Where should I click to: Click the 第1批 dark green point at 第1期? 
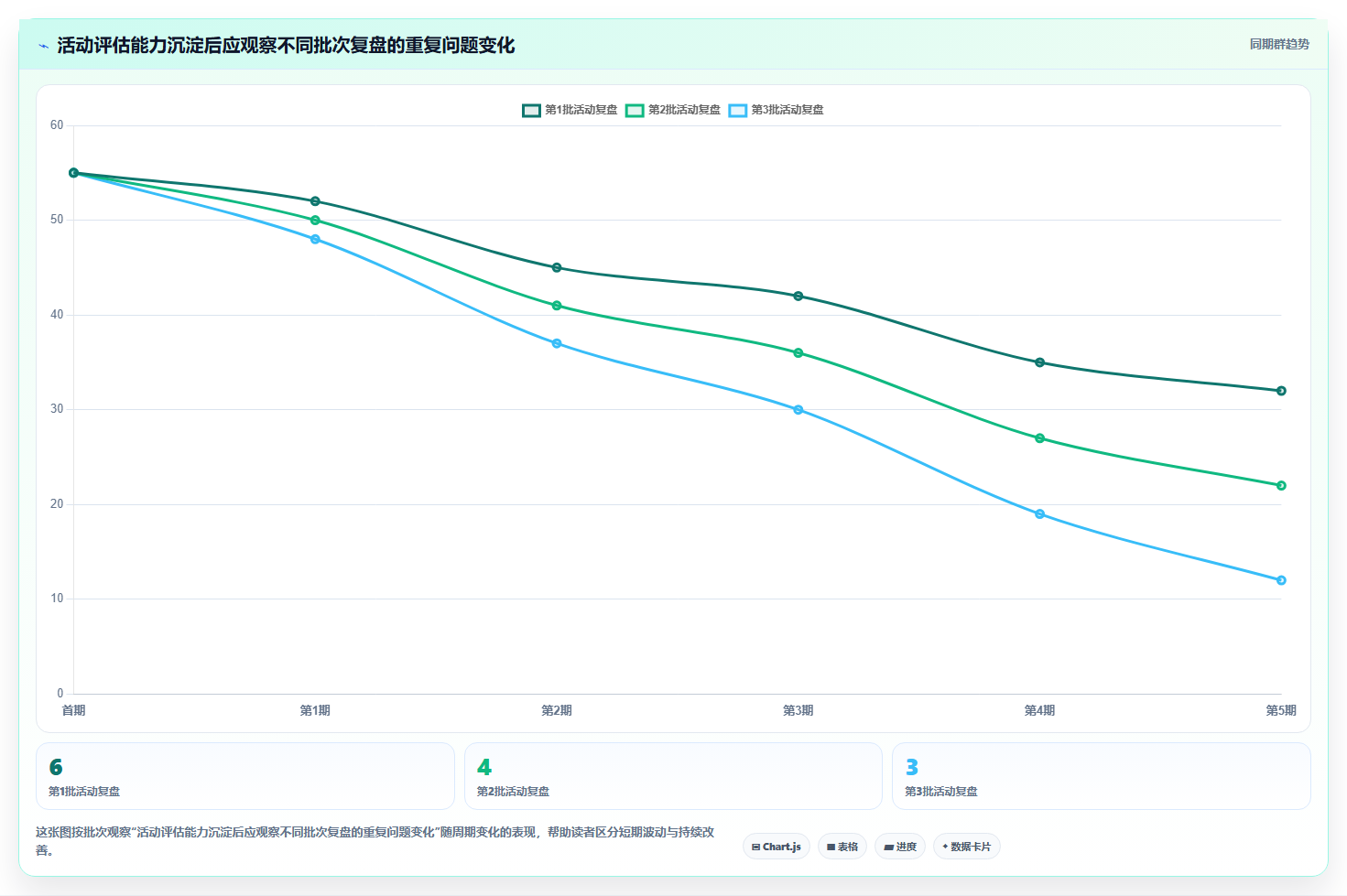pyautogui.click(x=315, y=201)
